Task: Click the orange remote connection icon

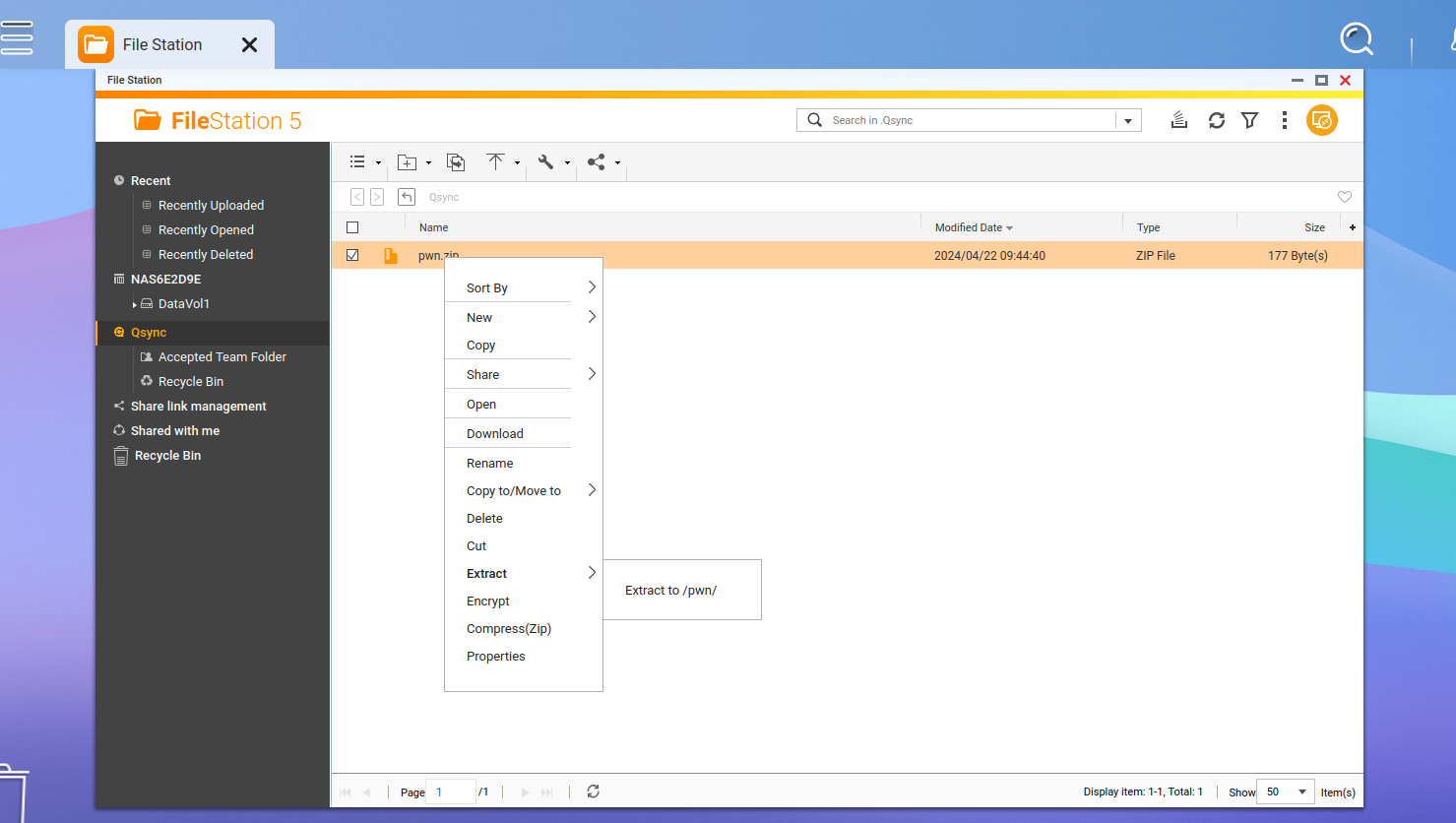Action: click(1322, 120)
